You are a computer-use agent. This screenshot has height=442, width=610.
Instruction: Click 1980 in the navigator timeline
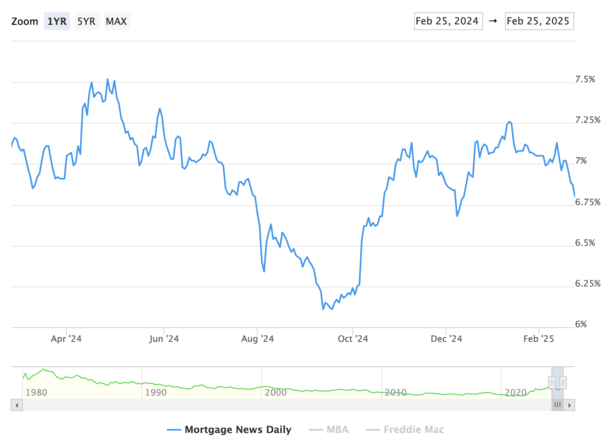point(36,393)
